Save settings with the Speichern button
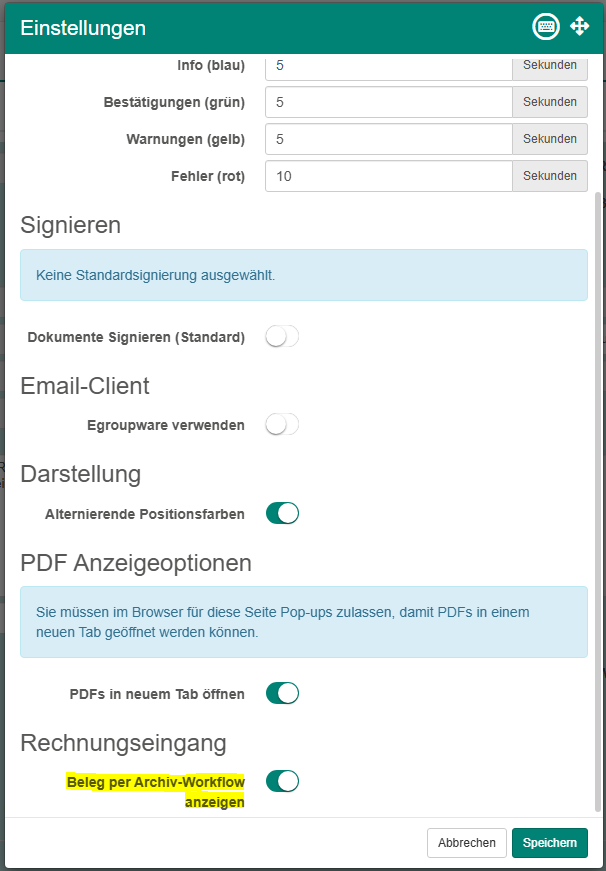 point(549,843)
